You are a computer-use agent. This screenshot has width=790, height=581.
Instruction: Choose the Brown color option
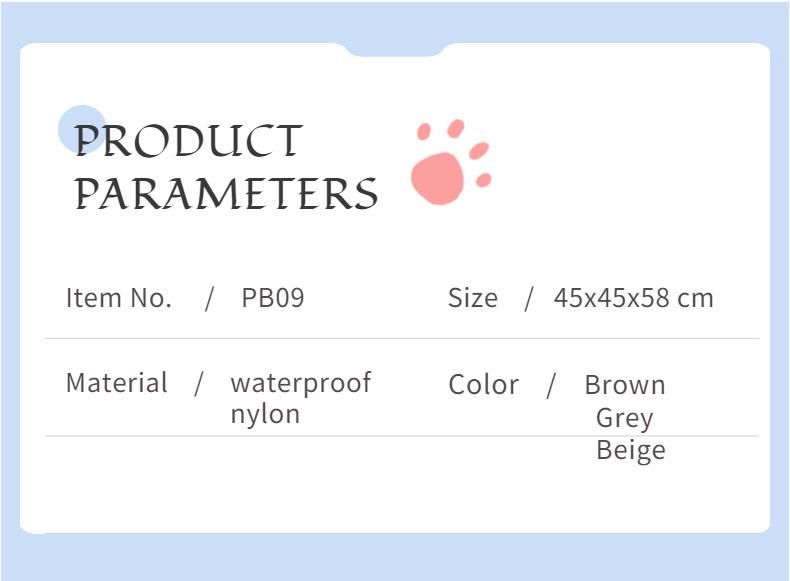625,385
